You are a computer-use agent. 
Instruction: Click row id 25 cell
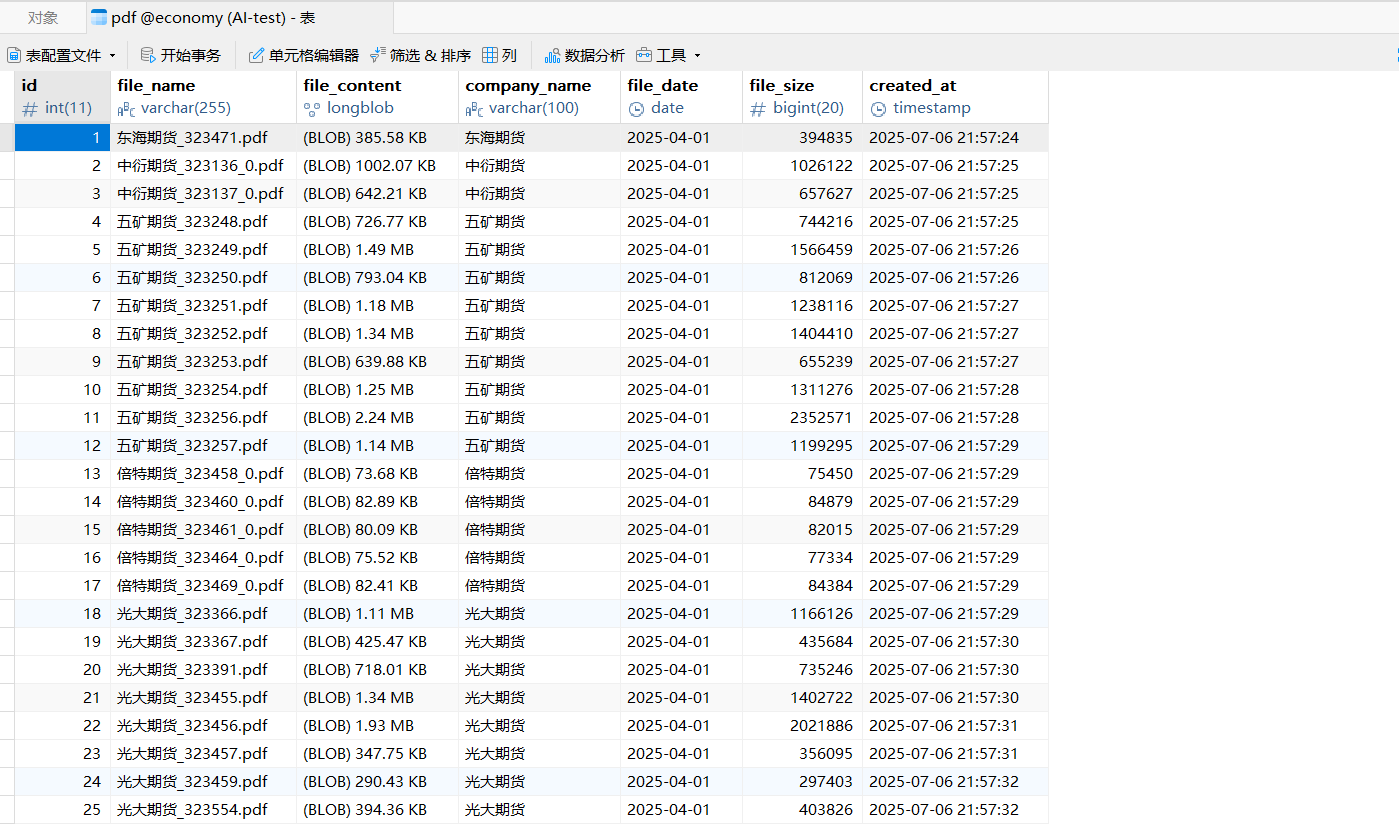pos(62,810)
